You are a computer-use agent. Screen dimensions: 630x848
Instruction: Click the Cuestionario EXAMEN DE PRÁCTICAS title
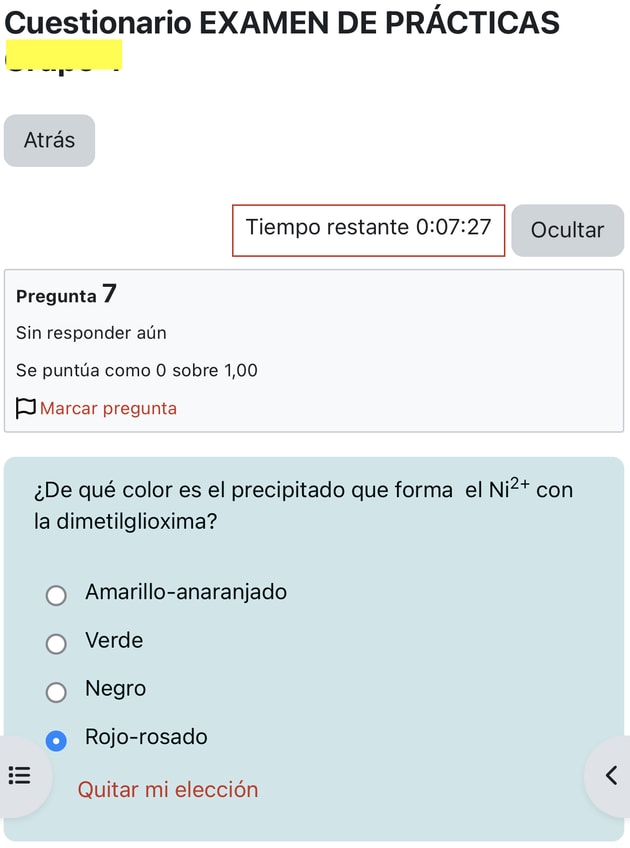(x=282, y=22)
